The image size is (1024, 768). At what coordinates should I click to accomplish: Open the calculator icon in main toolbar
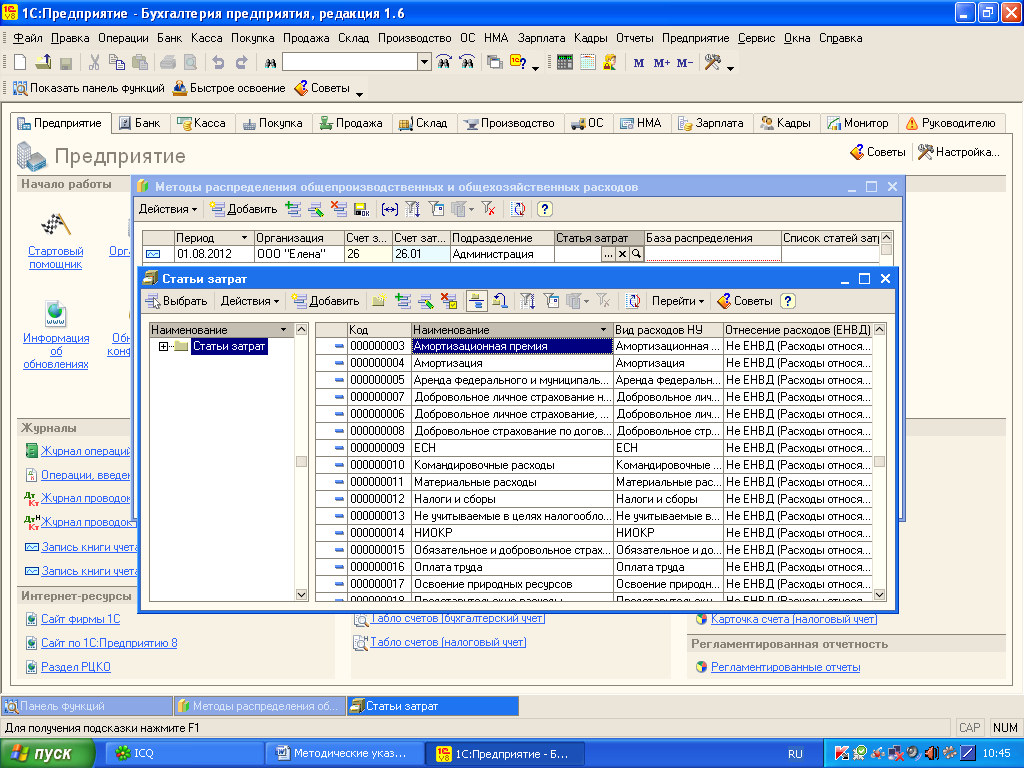click(565, 63)
